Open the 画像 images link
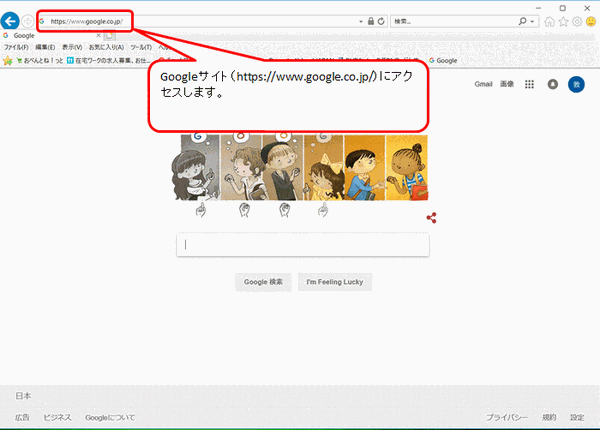600x430 pixels. click(507, 84)
